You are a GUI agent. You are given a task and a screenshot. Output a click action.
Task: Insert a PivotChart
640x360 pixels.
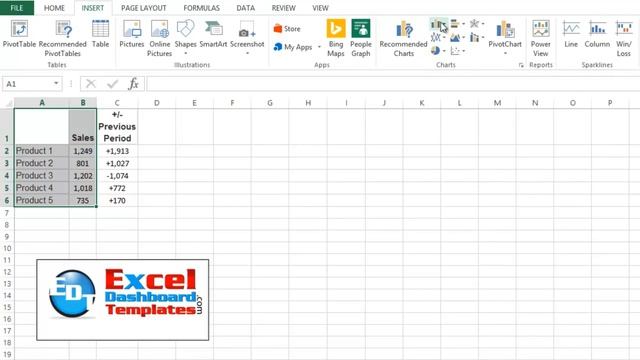pos(505,34)
